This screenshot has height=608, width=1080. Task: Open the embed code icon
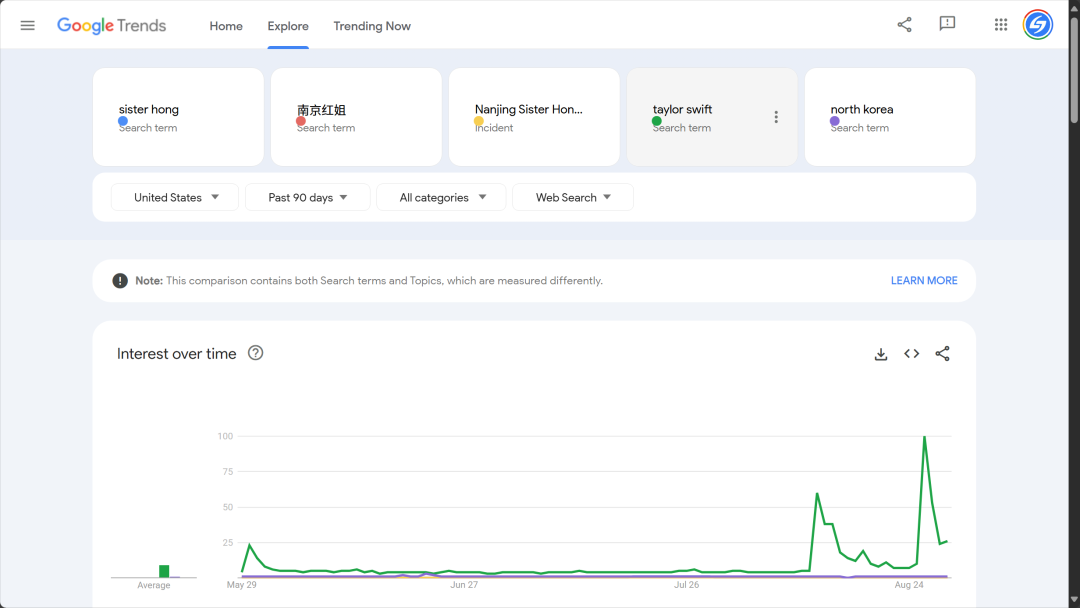(911, 354)
